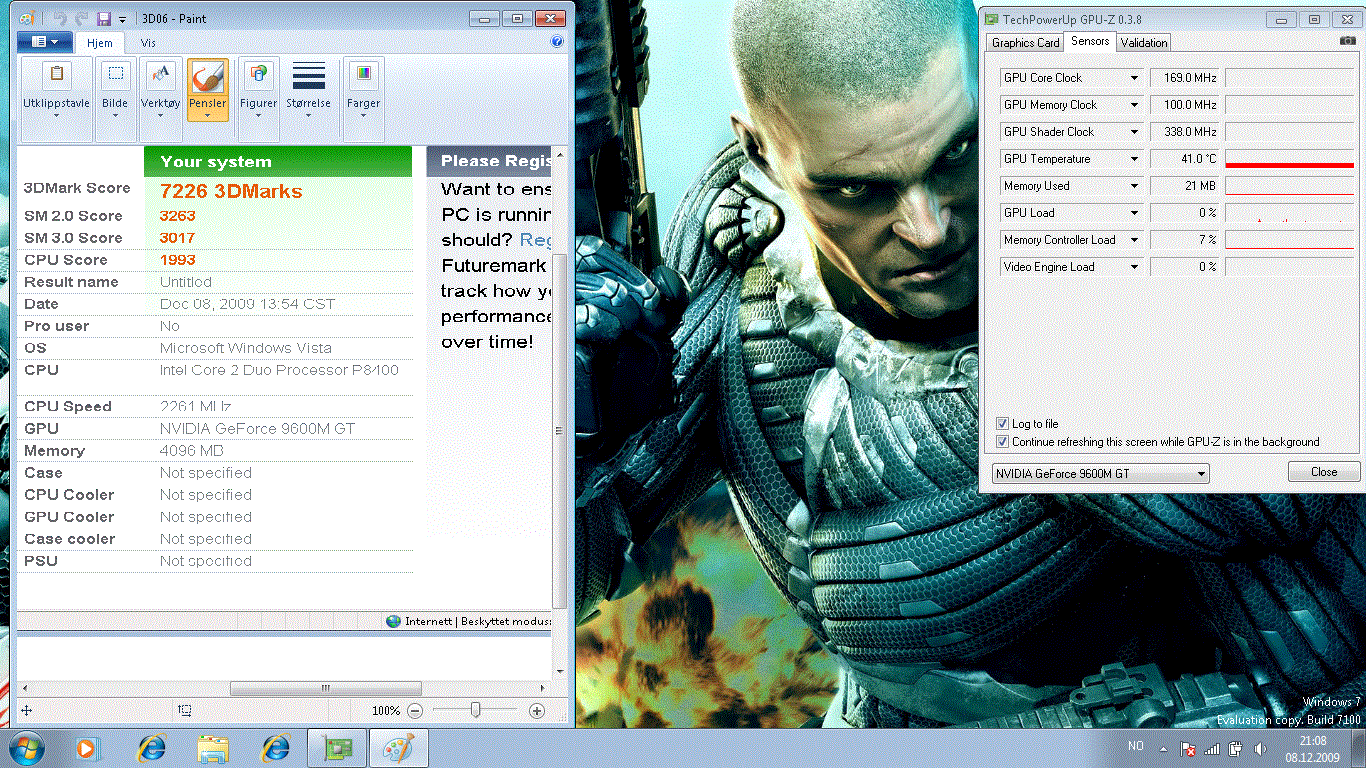The width and height of the screenshot is (1366, 768).
Task: Open the Windows Start orb
Action: (26, 747)
